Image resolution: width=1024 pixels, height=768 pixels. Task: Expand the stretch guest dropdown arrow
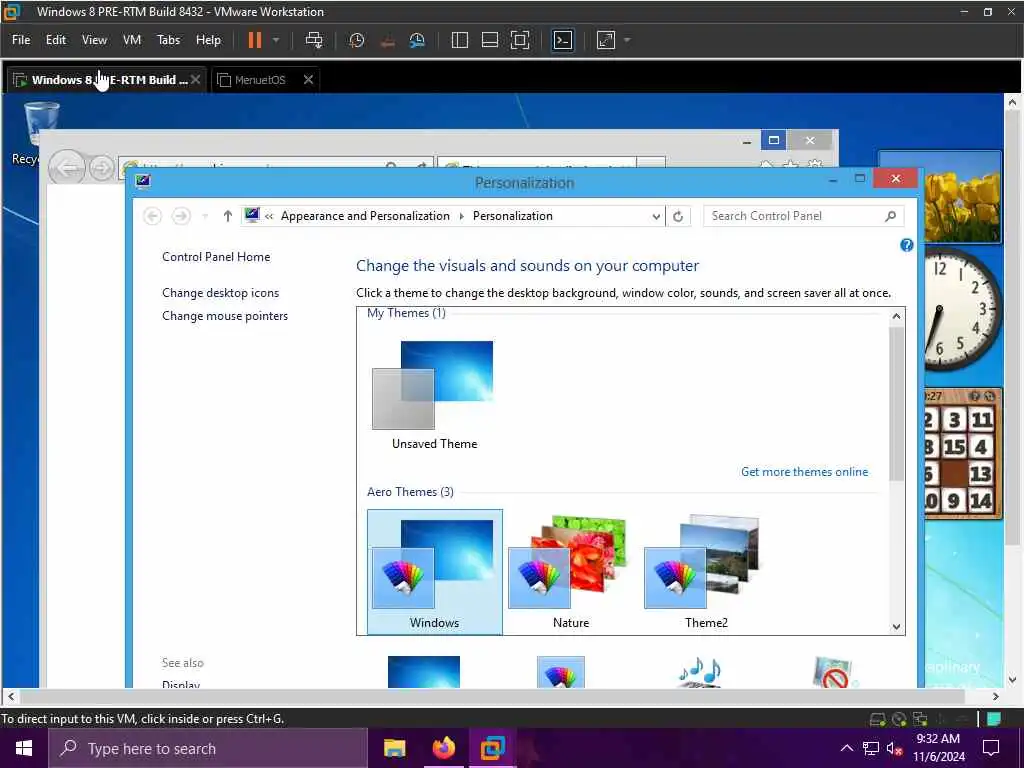click(x=627, y=40)
